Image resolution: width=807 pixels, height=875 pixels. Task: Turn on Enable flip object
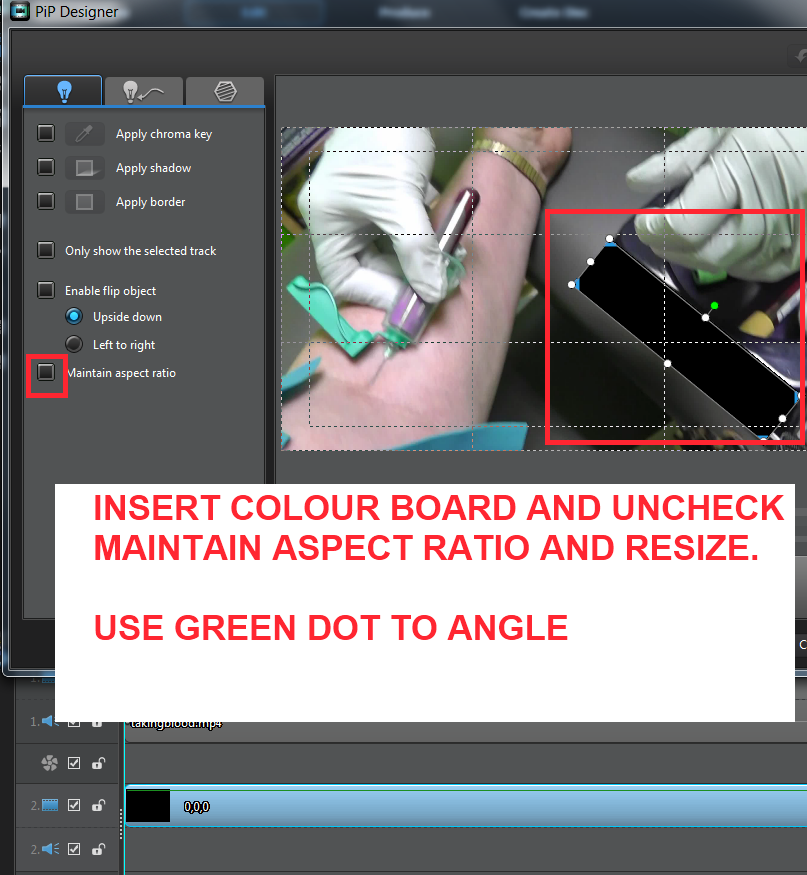point(46,291)
